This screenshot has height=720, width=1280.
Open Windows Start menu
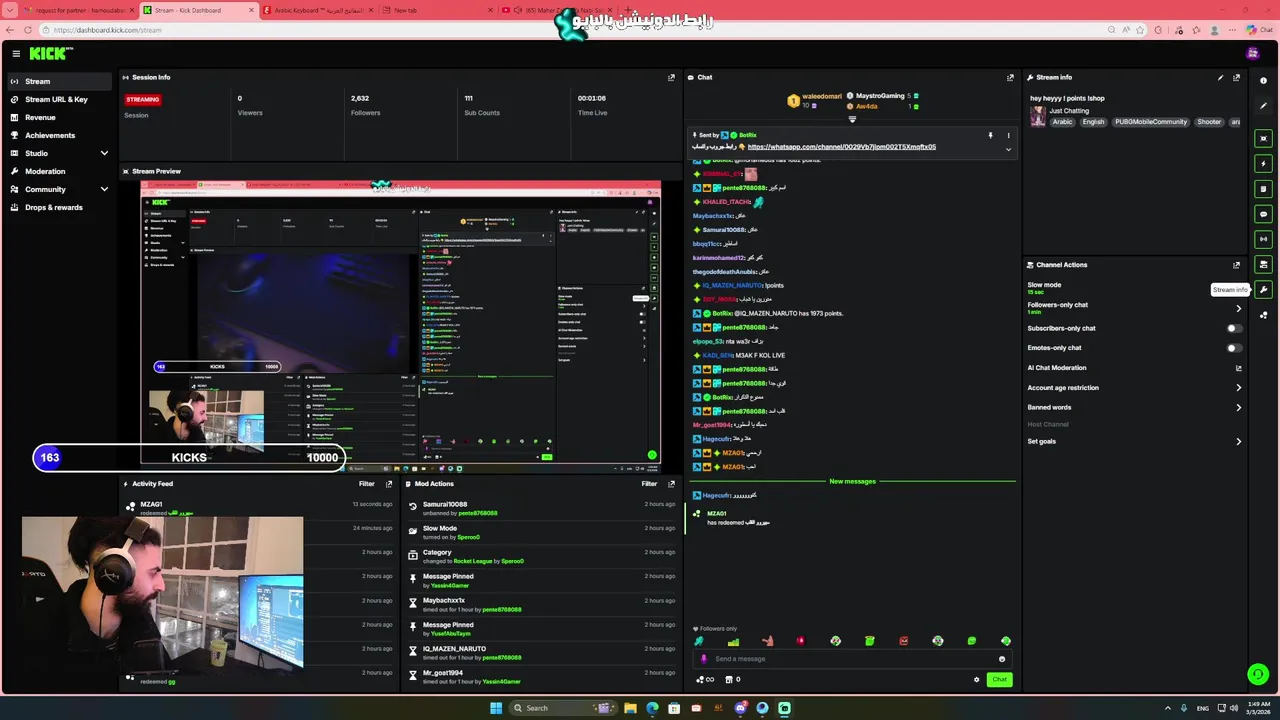(495, 708)
